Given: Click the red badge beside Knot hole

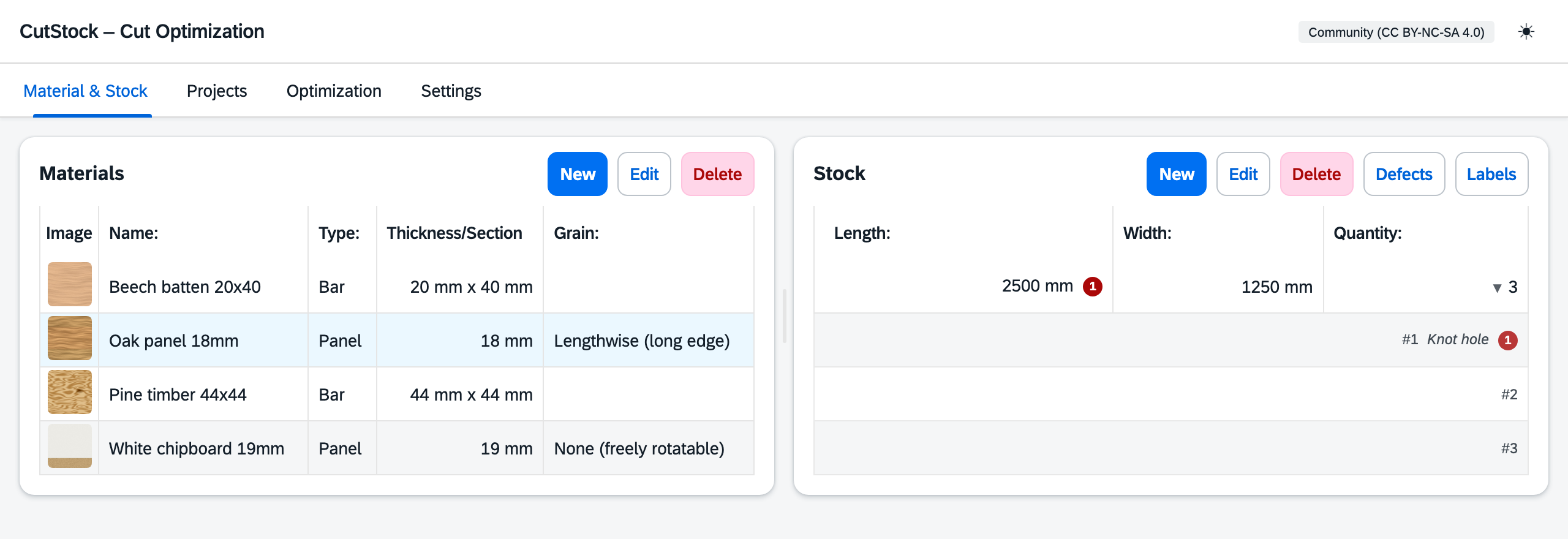Looking at the screenshot, I should pyautogui.click(x=1508, y=340).
